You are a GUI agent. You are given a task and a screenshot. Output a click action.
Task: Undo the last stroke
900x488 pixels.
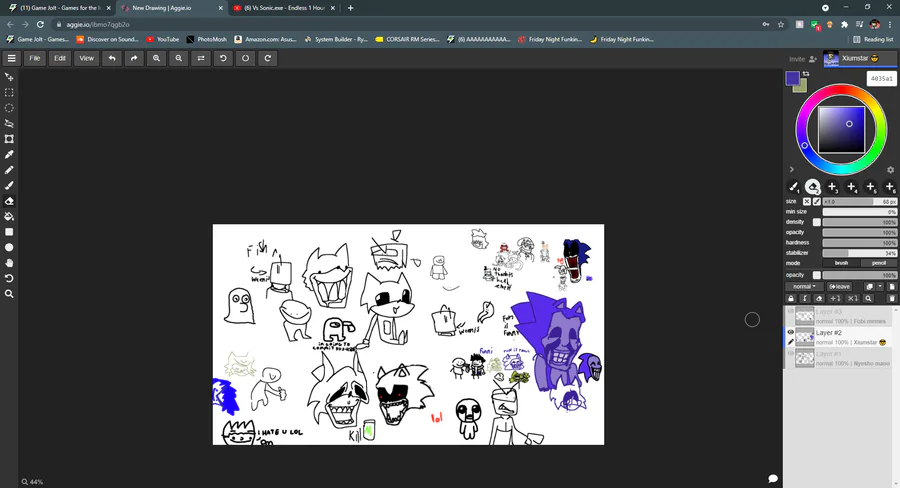(112, 58)
